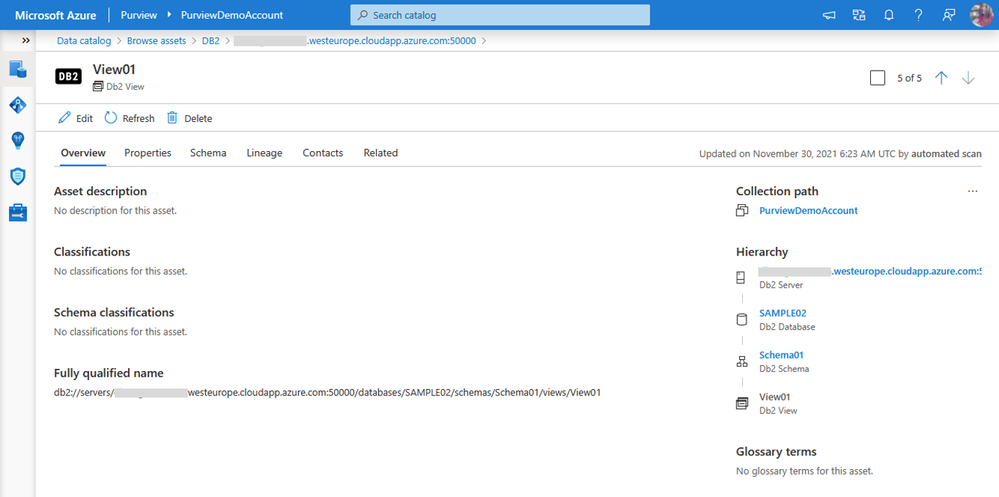Click PurviewDemoAccount in the top header
Screen dimensions: 999x497
click(232, 15)
